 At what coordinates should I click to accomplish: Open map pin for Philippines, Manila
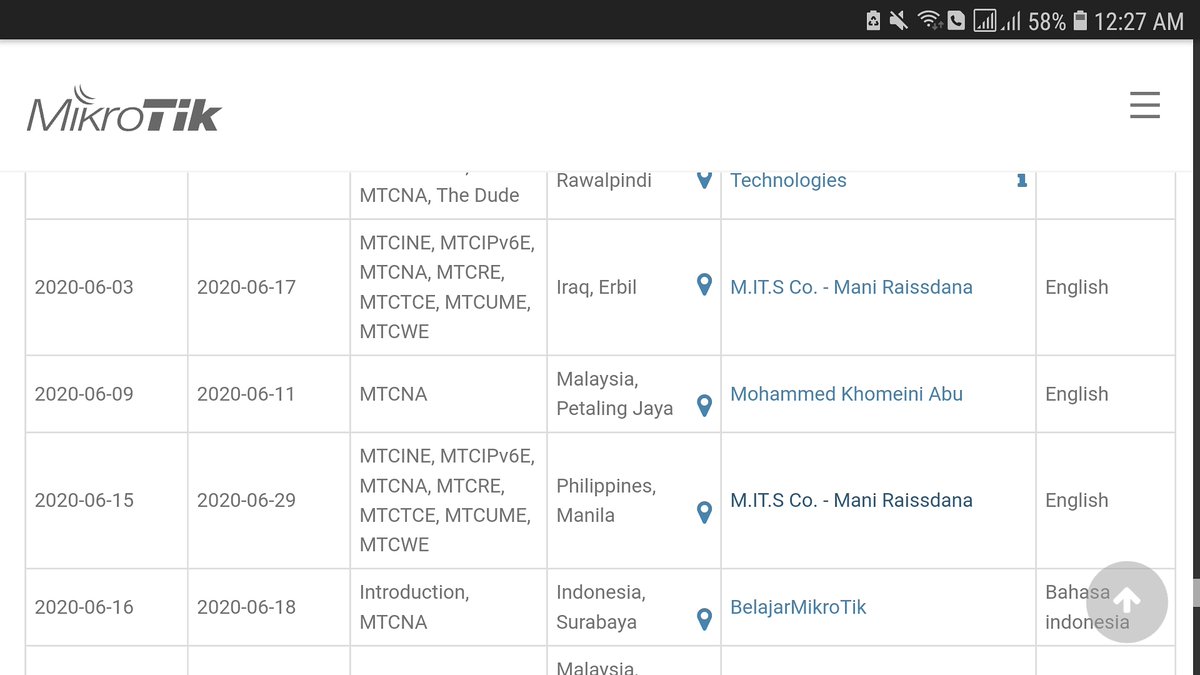(704, 512)
